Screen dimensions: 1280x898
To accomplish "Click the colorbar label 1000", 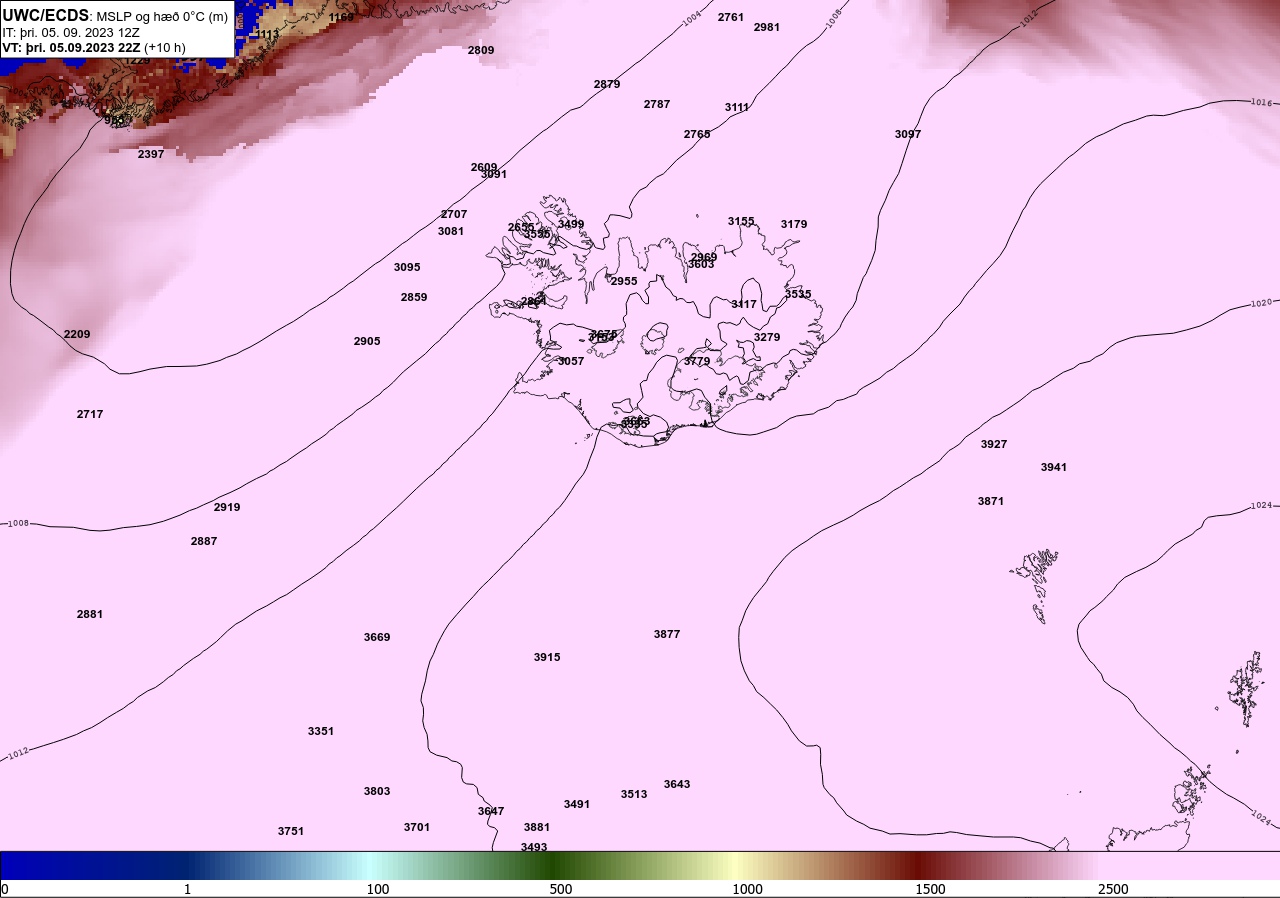I will point(747,889).
